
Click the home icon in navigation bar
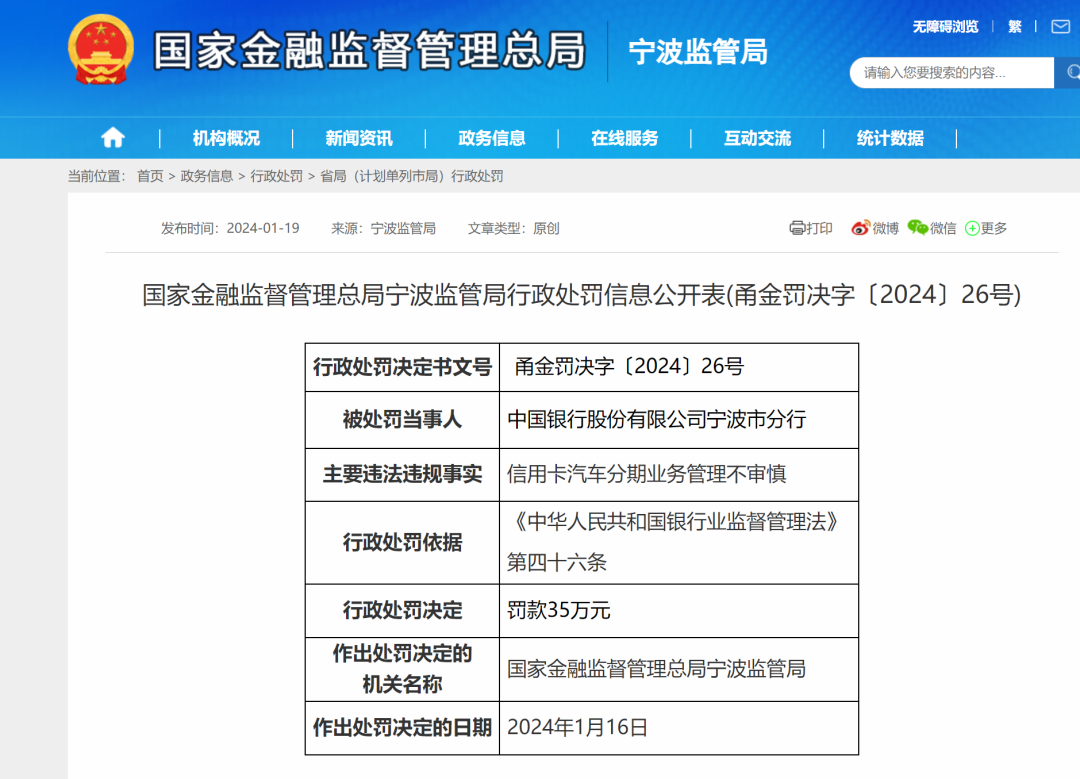113,138
